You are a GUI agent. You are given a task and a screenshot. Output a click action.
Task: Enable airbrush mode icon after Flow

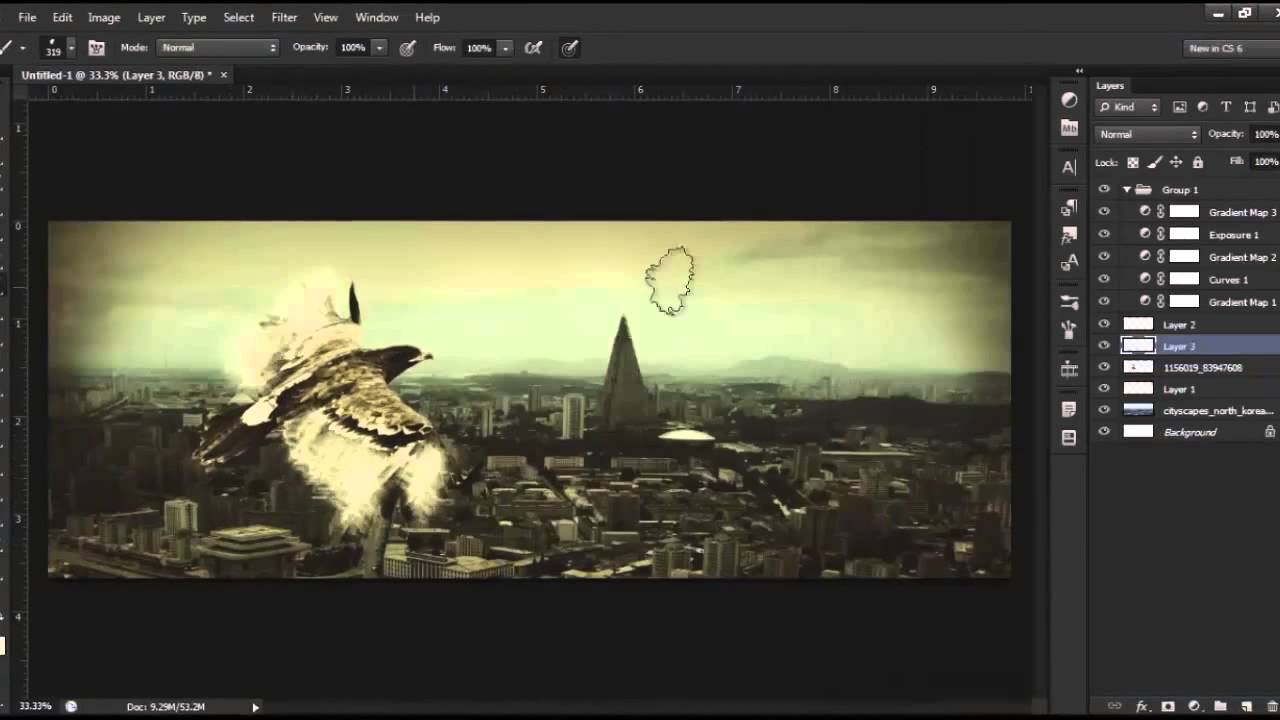[534, 48]
